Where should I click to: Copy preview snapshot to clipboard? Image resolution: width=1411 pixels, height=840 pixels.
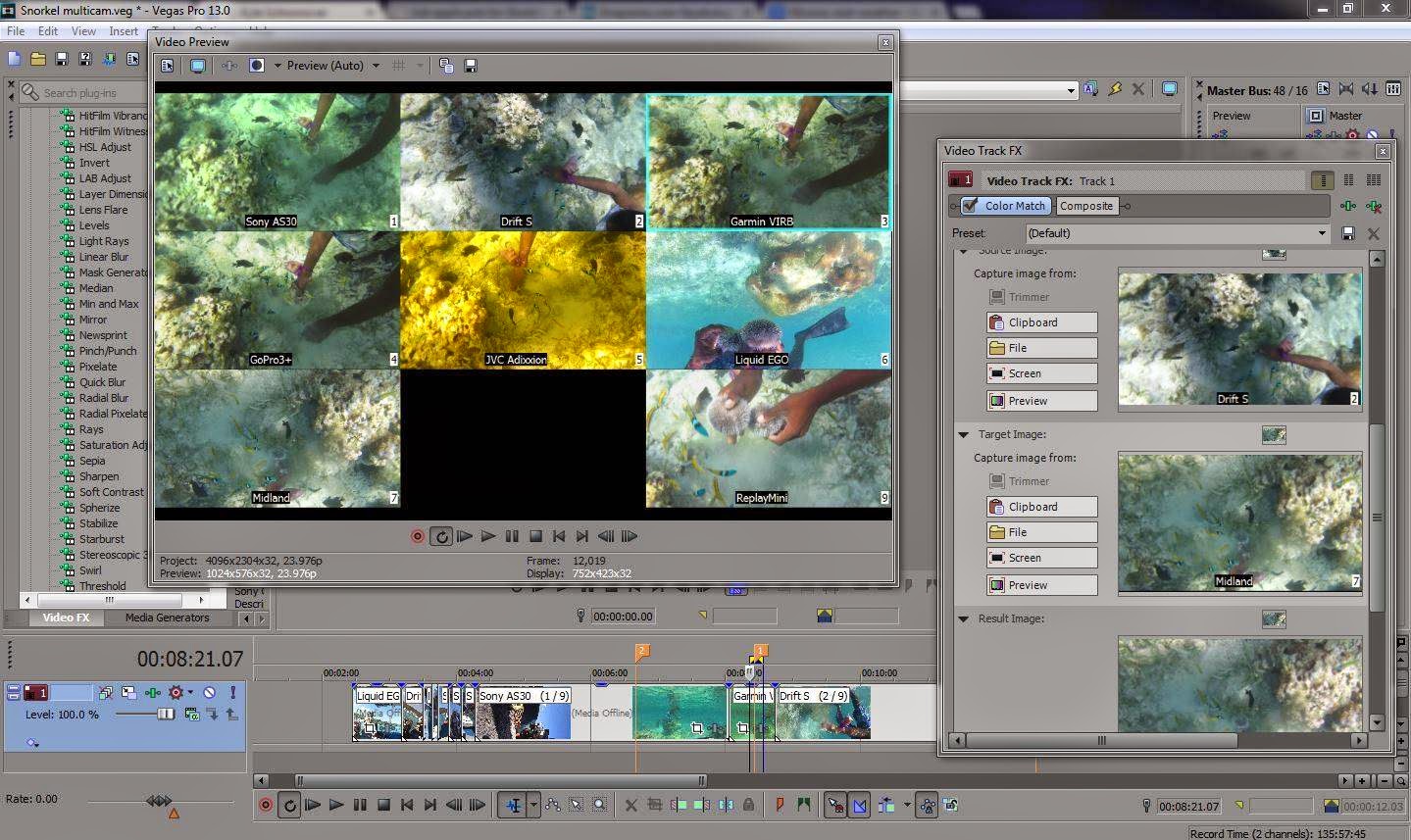[446, 66]
